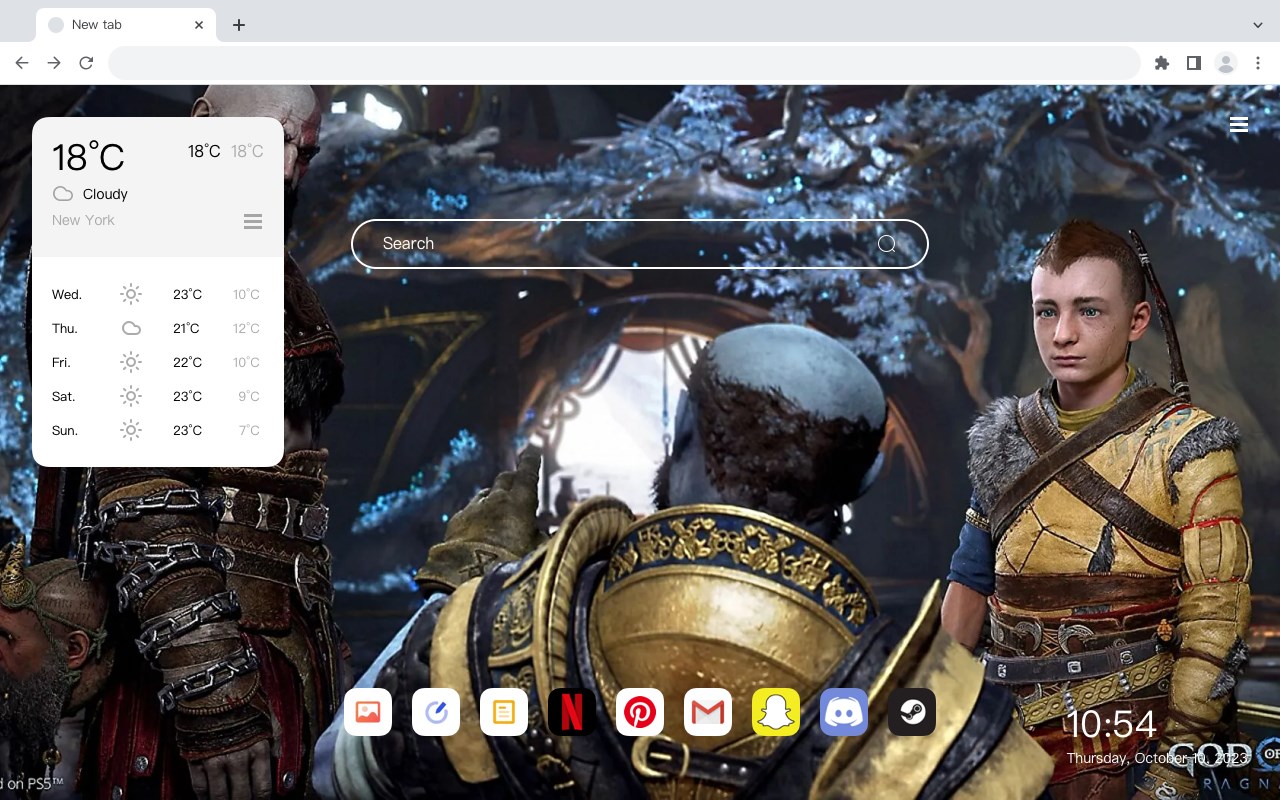Select the New tab tab
The height and width of the screenshot is (800, 1280).
(x=126, y=25)
